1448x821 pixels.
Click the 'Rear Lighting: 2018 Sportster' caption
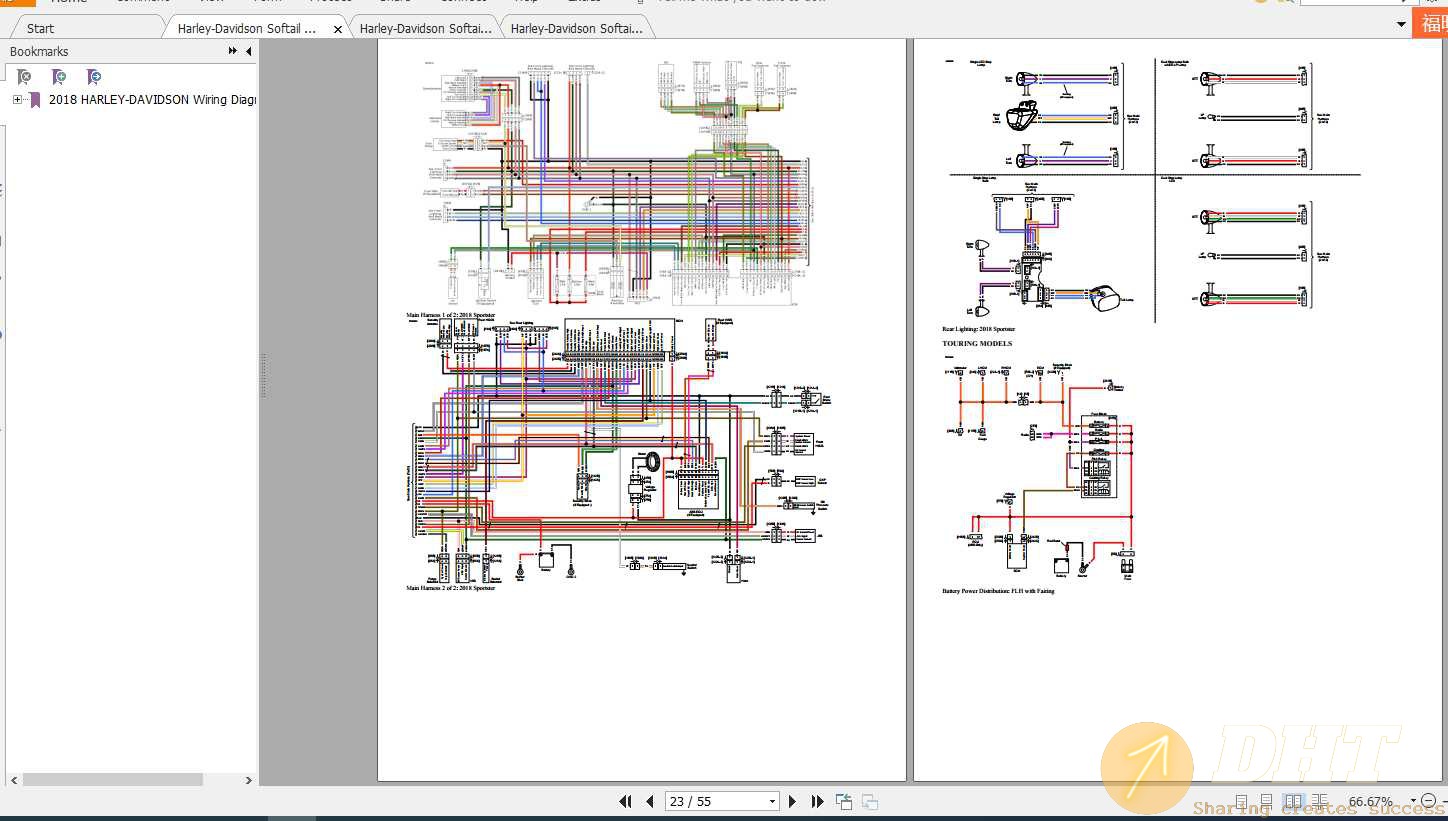[x=978, y=328]
